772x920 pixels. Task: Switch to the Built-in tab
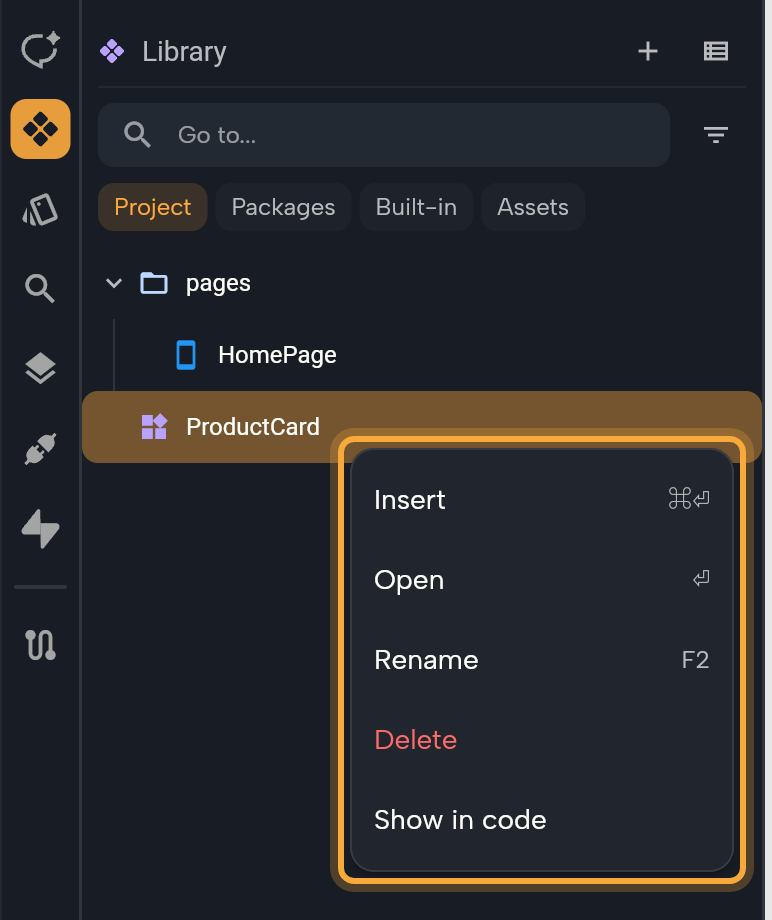point(416,207)
